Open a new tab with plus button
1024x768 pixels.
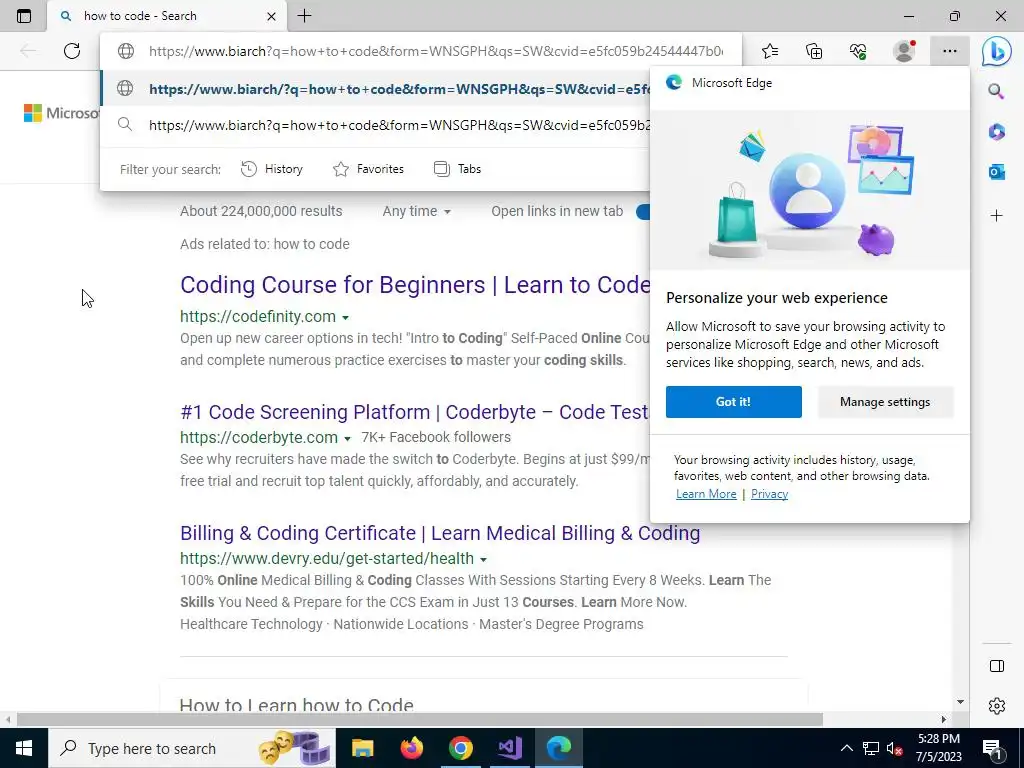[x=304, y=16]
